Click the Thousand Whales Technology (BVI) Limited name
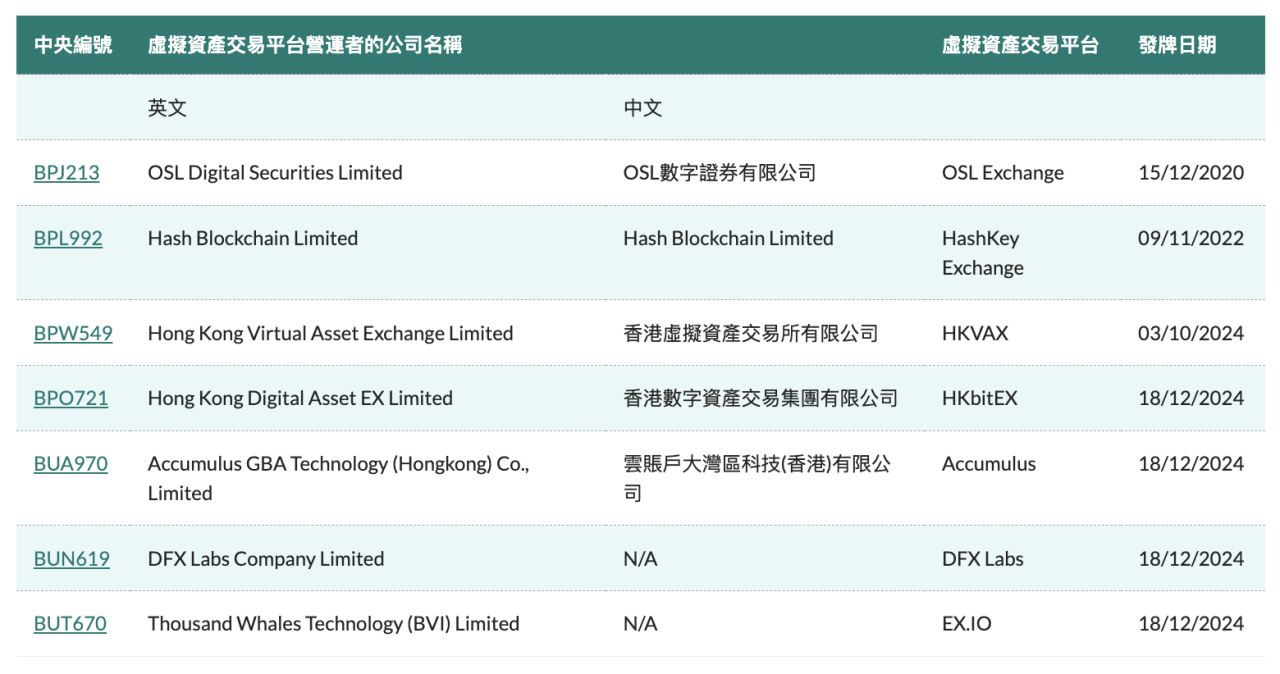This screenshot has height=674, width=1280. point(333,624)
